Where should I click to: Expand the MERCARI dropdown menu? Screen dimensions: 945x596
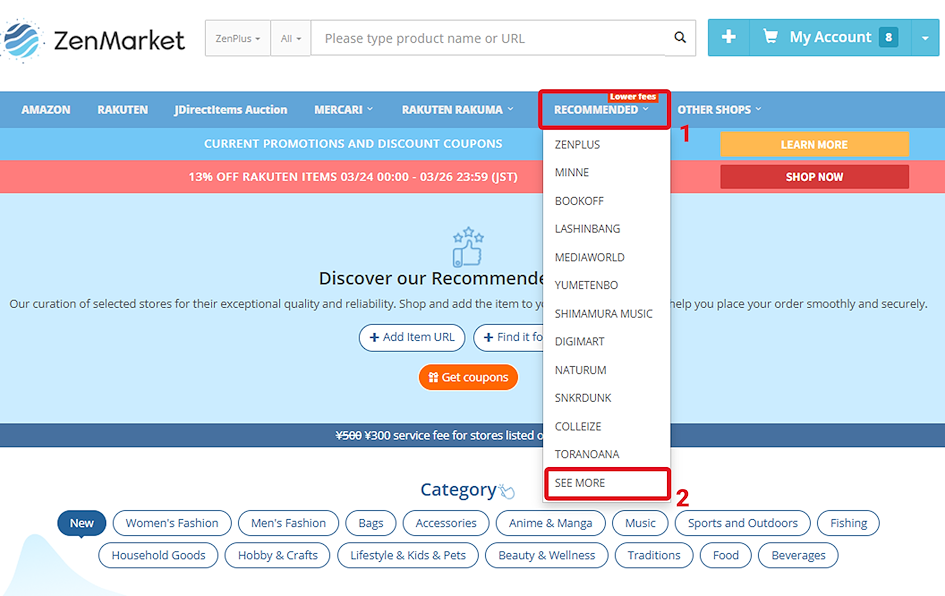click(x=344, y=110)
